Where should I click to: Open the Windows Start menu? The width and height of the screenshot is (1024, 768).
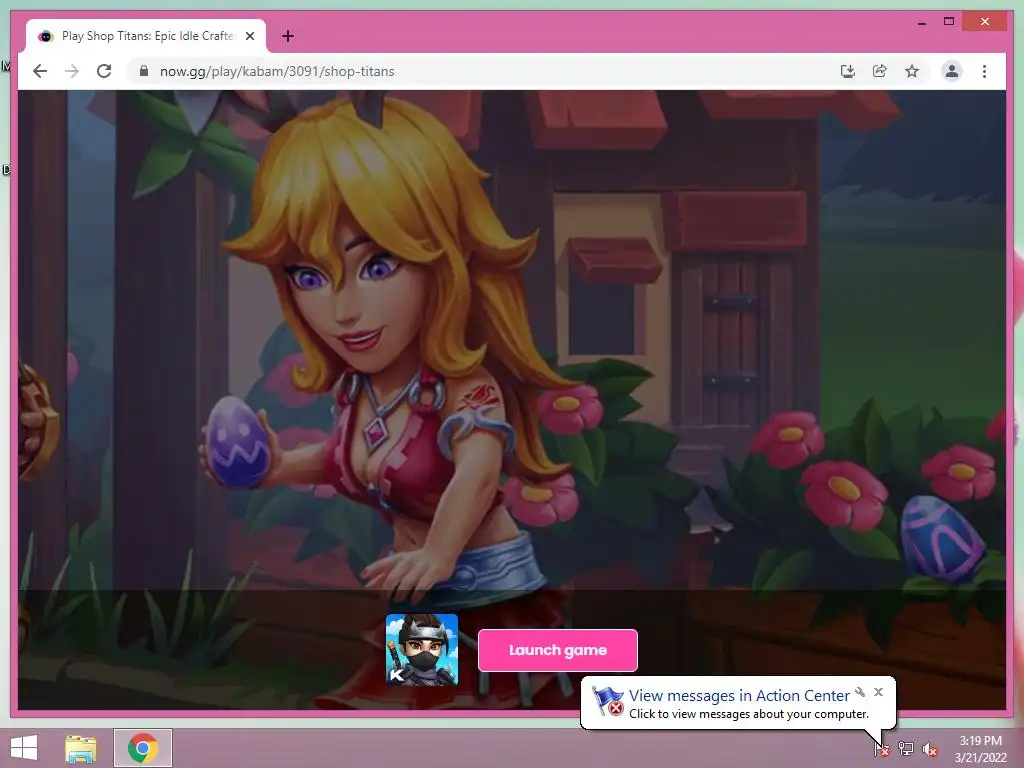(x=24, y=748)
